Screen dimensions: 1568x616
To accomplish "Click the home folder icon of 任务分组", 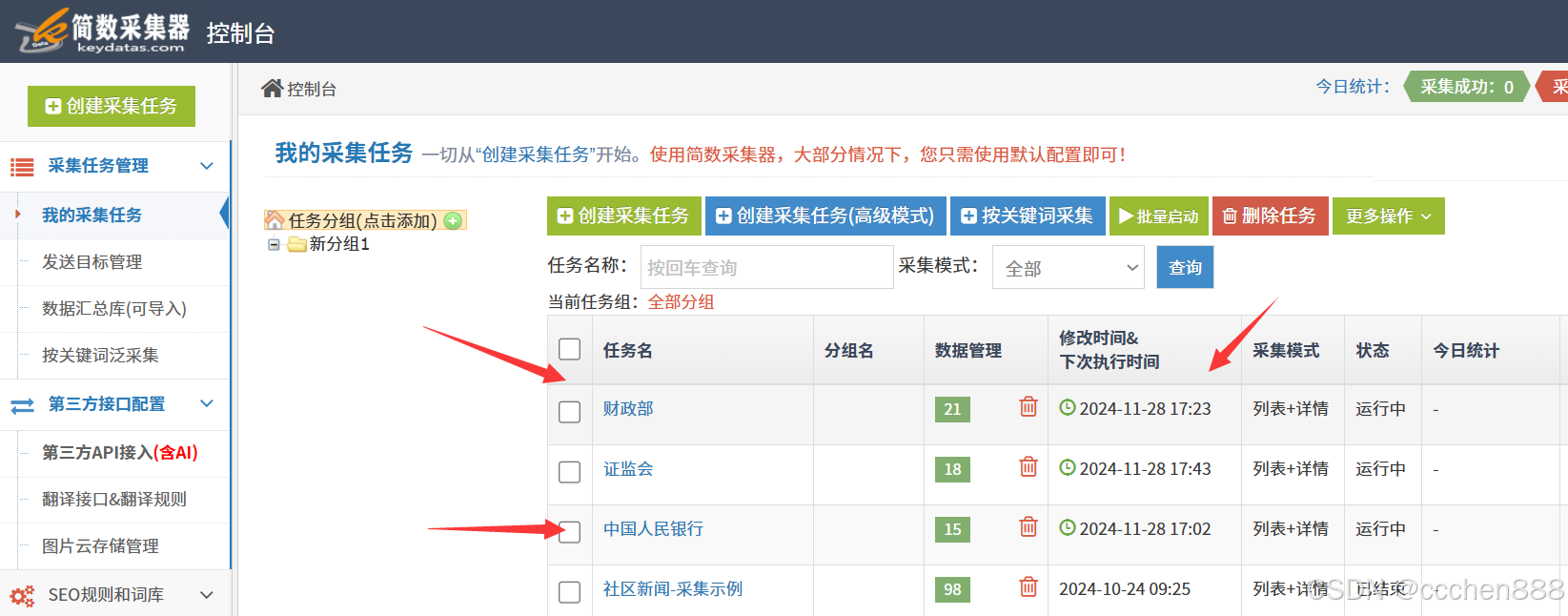I will click(x=275, y=220).
